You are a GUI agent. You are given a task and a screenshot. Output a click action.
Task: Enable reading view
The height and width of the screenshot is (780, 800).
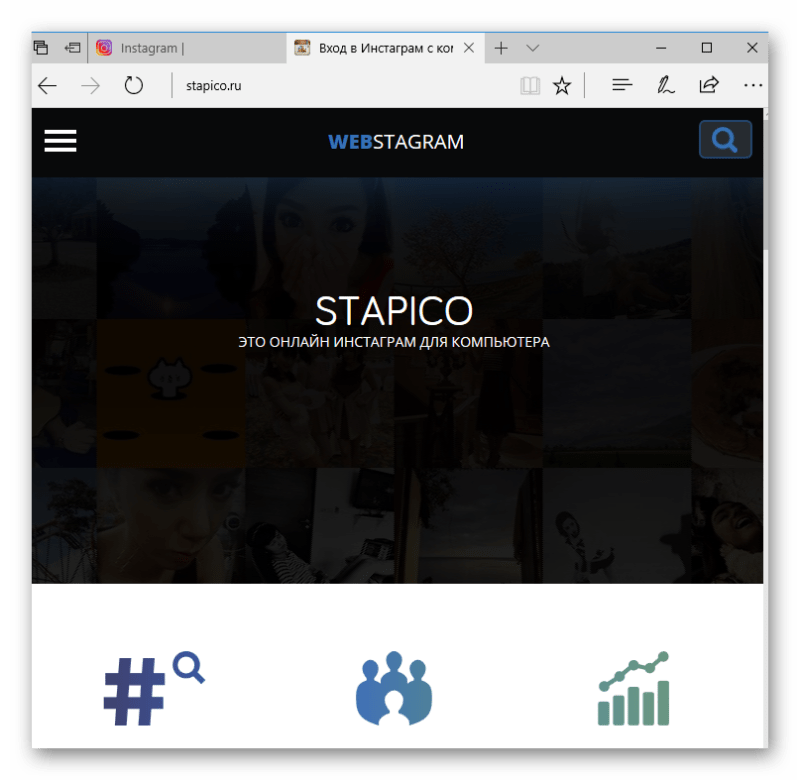tap(530, 85)
